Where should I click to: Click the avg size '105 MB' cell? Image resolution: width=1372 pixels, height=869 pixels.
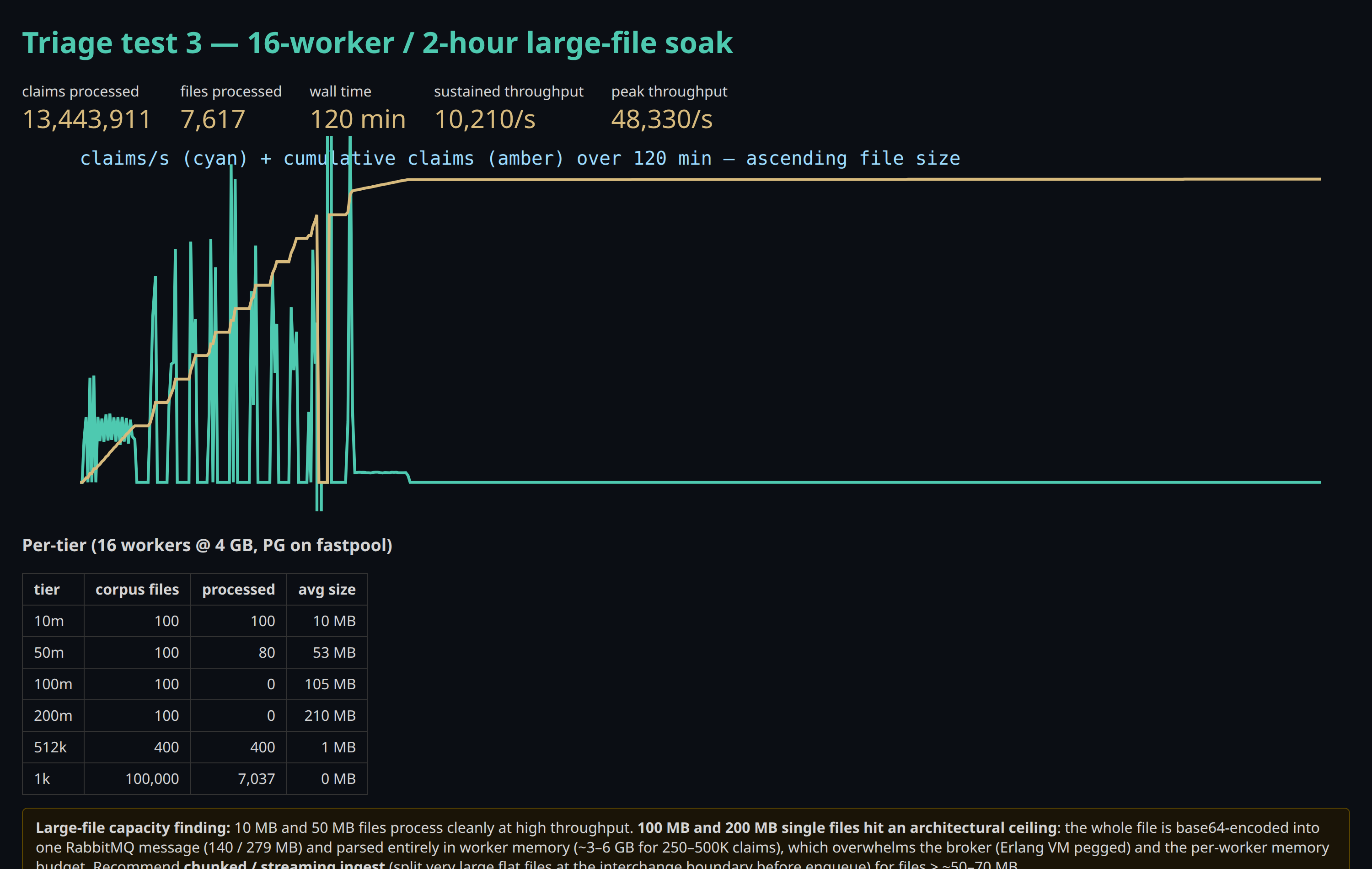[327, 684]
